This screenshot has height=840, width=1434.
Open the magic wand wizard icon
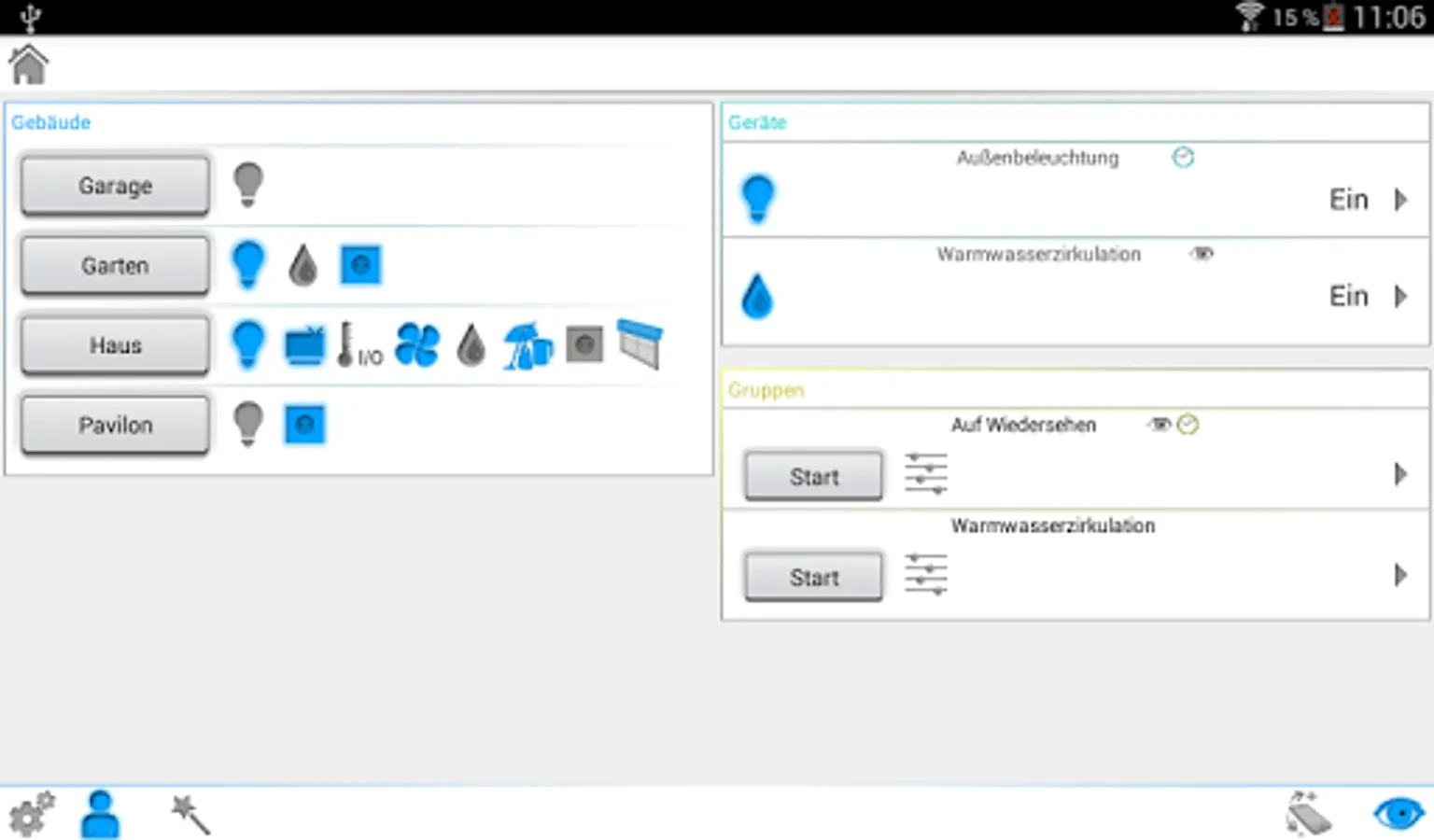(191, 815)
